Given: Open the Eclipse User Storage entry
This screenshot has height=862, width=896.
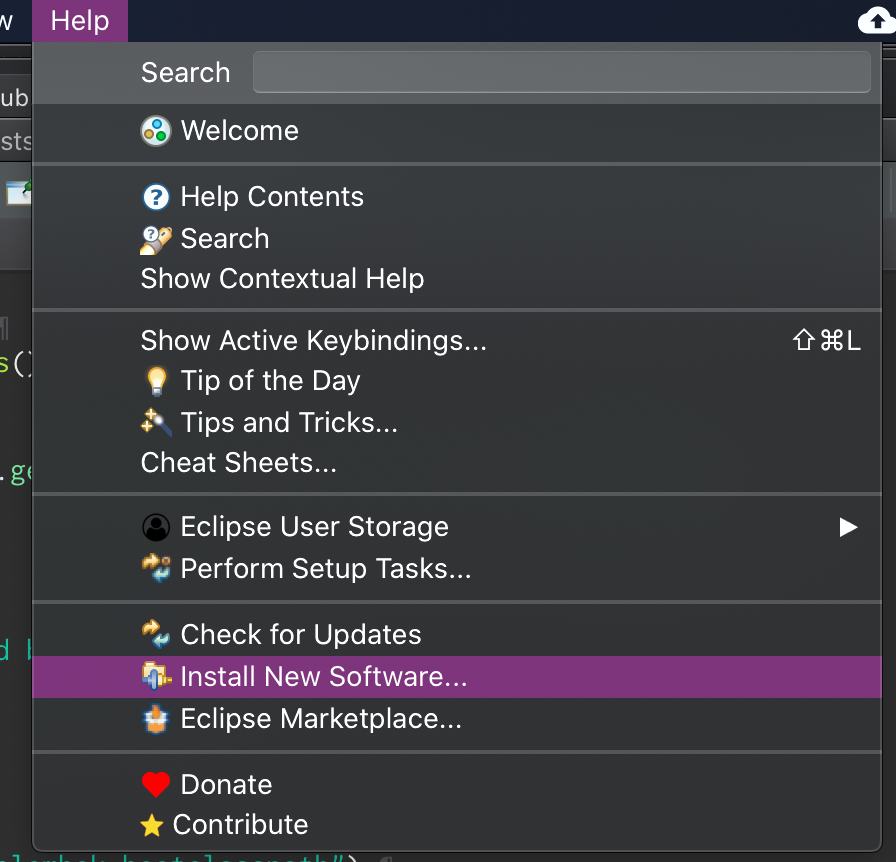Looking at the screenshot, I should tap(457, 527).
